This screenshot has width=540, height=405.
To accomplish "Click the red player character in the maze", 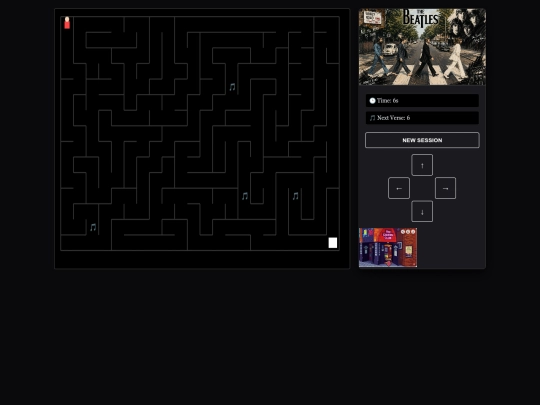I will (67, 23).
